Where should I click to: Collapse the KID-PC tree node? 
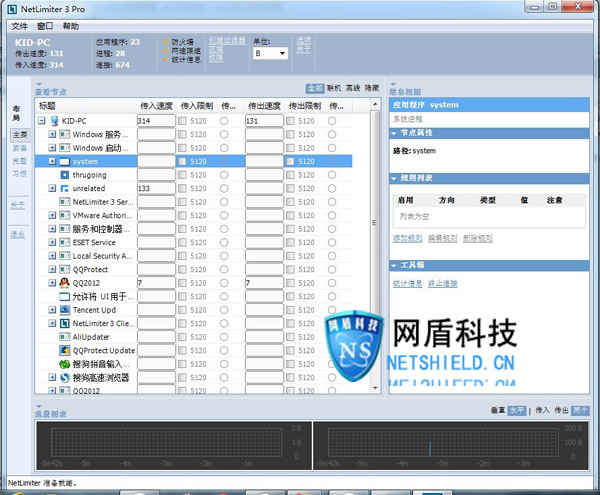pos(41,121)
